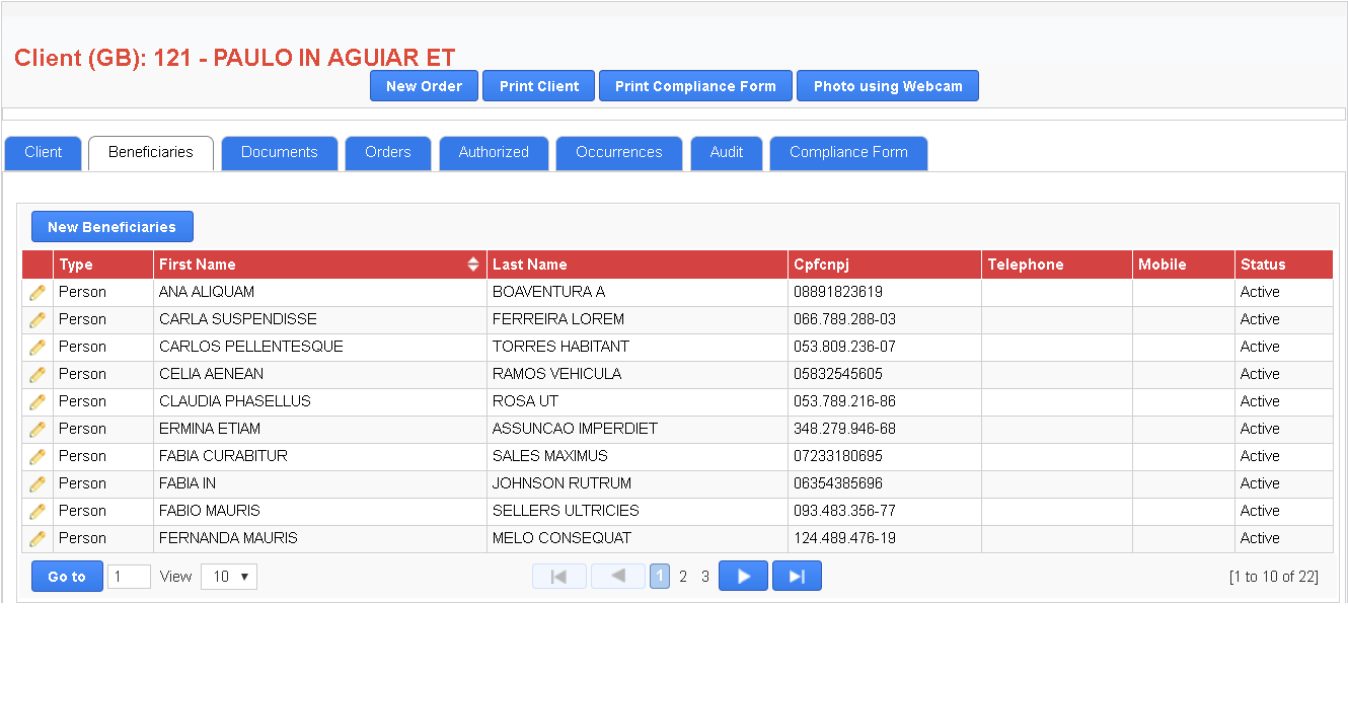This screenshot has height=711, width=1348.
Task: Click pencil icon for CARLA SUSPENDISSE
Action: pos(37,320)
